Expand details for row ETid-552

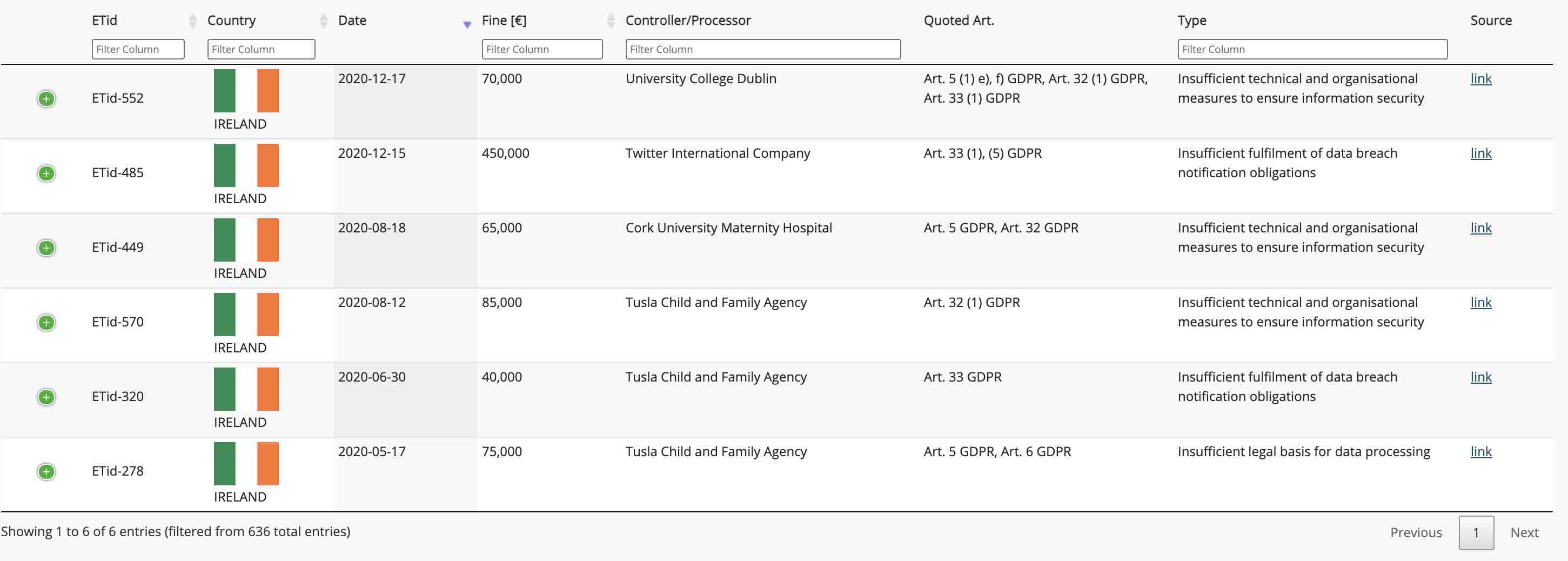(x=46, y=99)
